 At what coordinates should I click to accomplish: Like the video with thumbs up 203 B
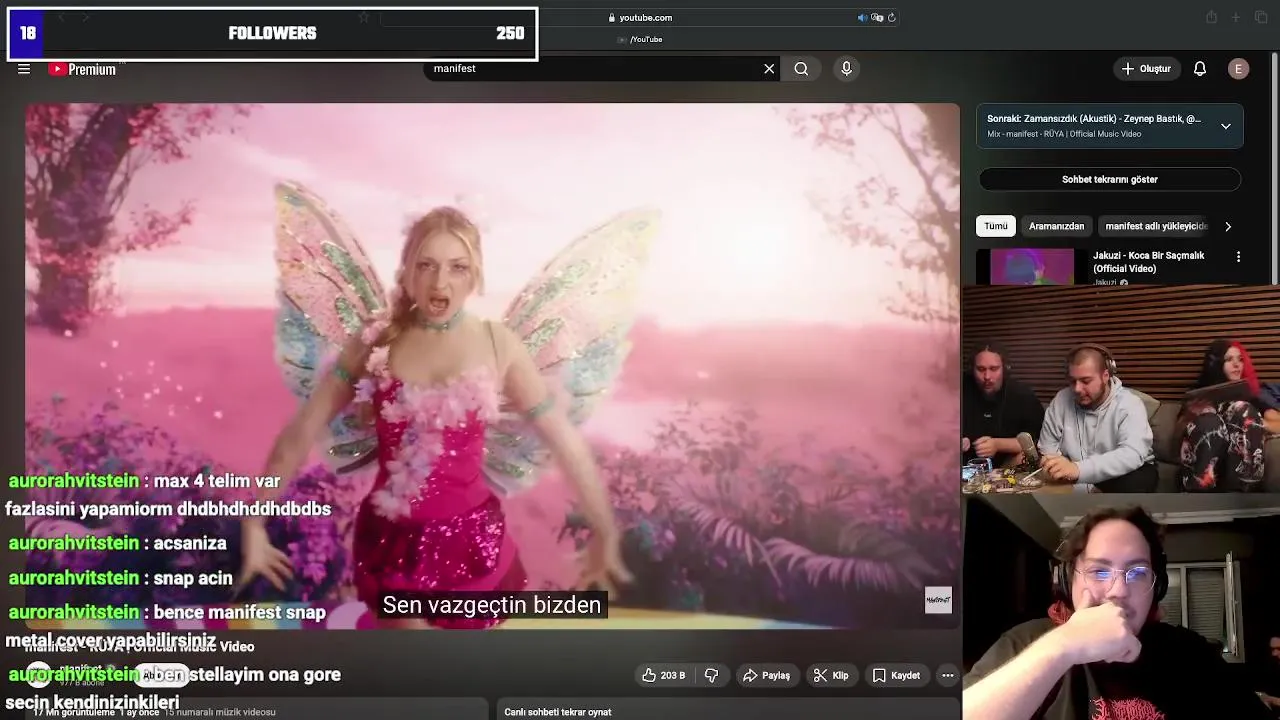(x=663, y=676)
